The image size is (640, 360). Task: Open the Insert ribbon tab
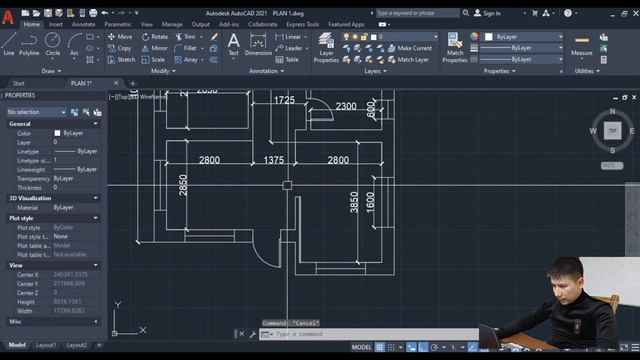pyautogui.click(x=56, y=24)
